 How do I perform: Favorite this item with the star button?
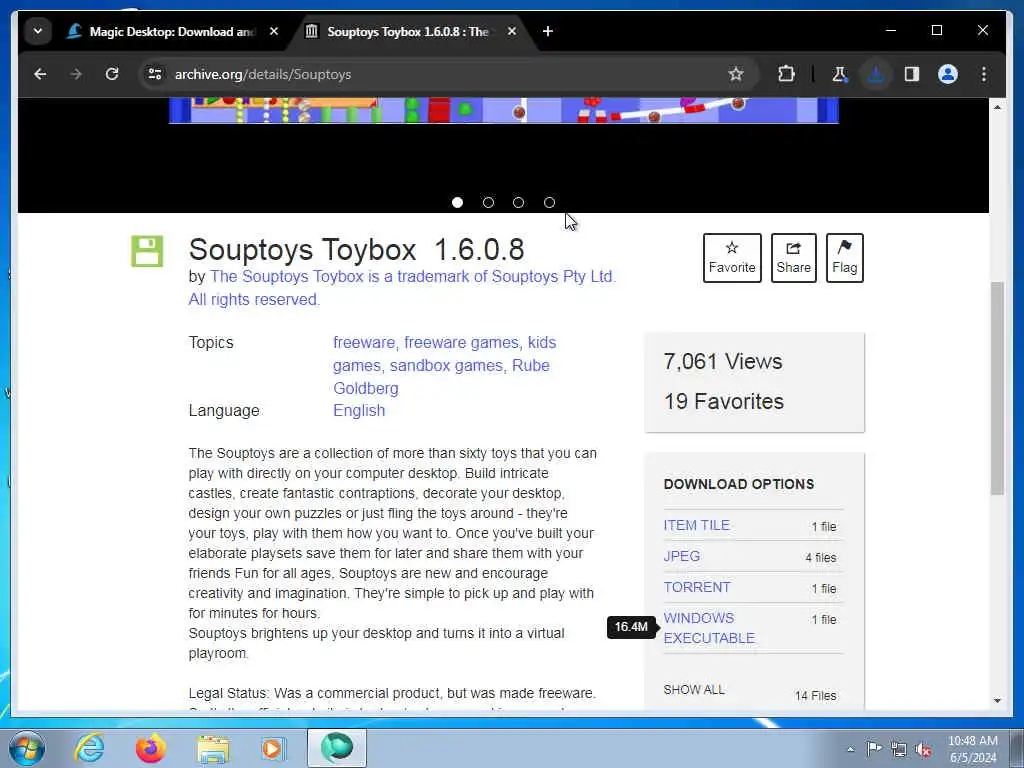pos(732,258)
